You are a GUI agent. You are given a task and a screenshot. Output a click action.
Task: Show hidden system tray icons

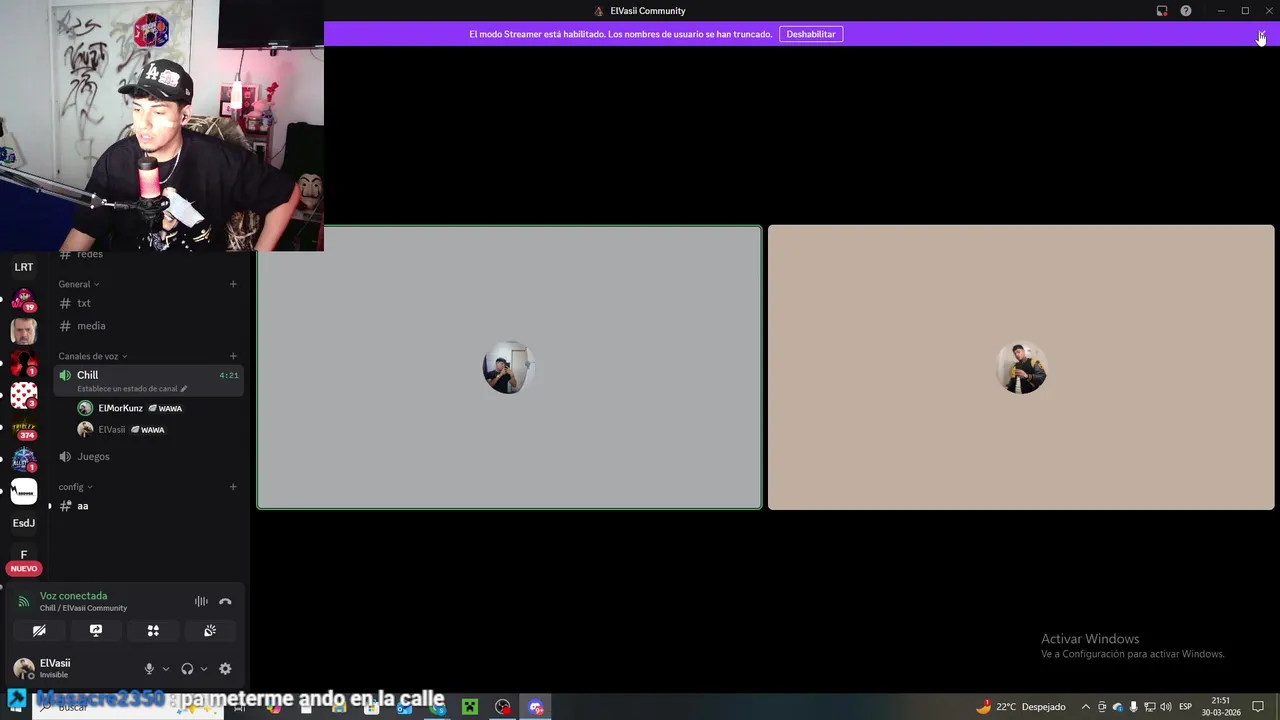point(1086,707)
